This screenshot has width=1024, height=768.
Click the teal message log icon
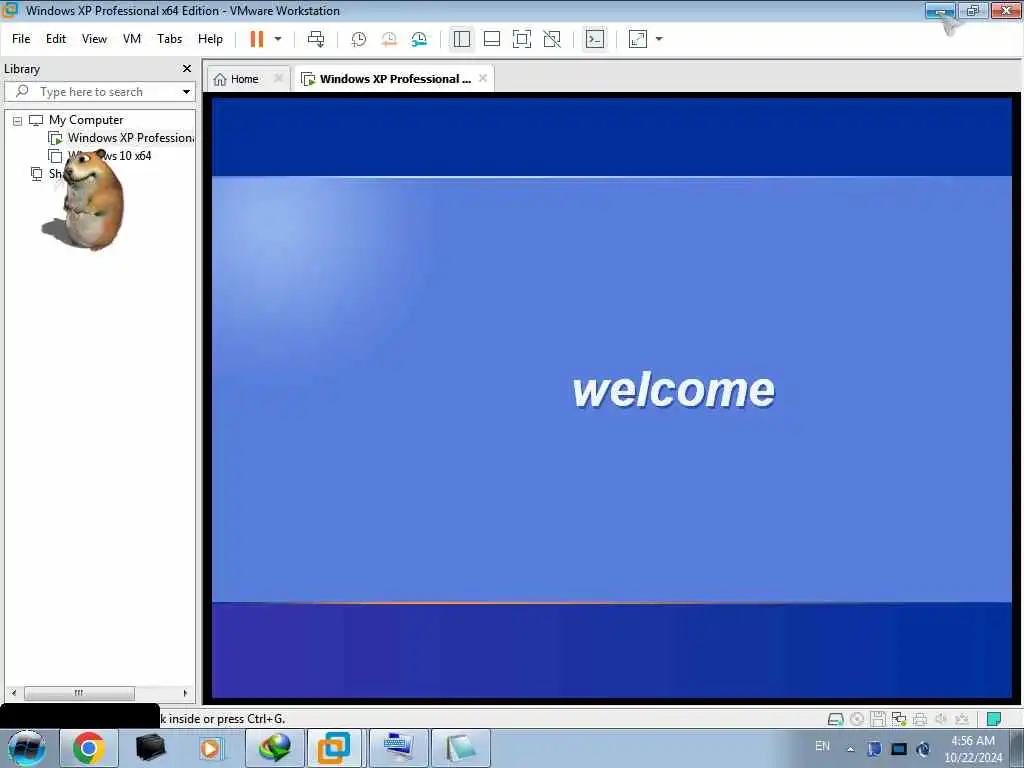[994, 720]
